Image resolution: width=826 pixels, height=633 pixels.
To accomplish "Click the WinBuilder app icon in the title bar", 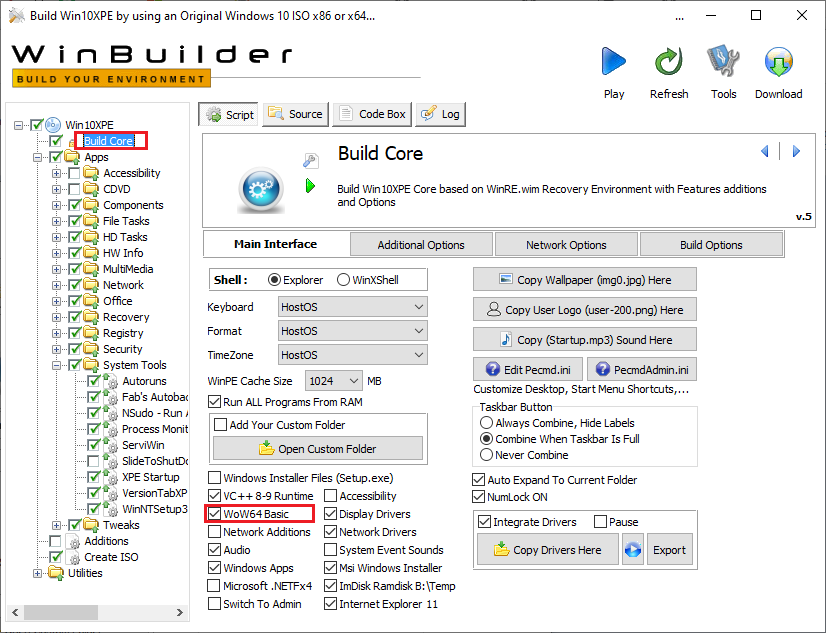I will click(17, 16).
